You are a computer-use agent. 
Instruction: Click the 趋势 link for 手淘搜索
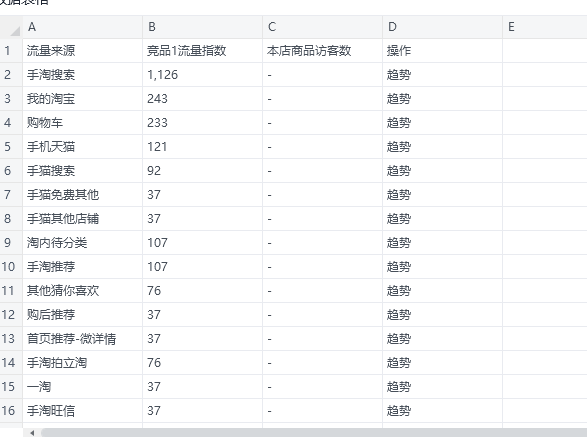[x=399, y=75]
